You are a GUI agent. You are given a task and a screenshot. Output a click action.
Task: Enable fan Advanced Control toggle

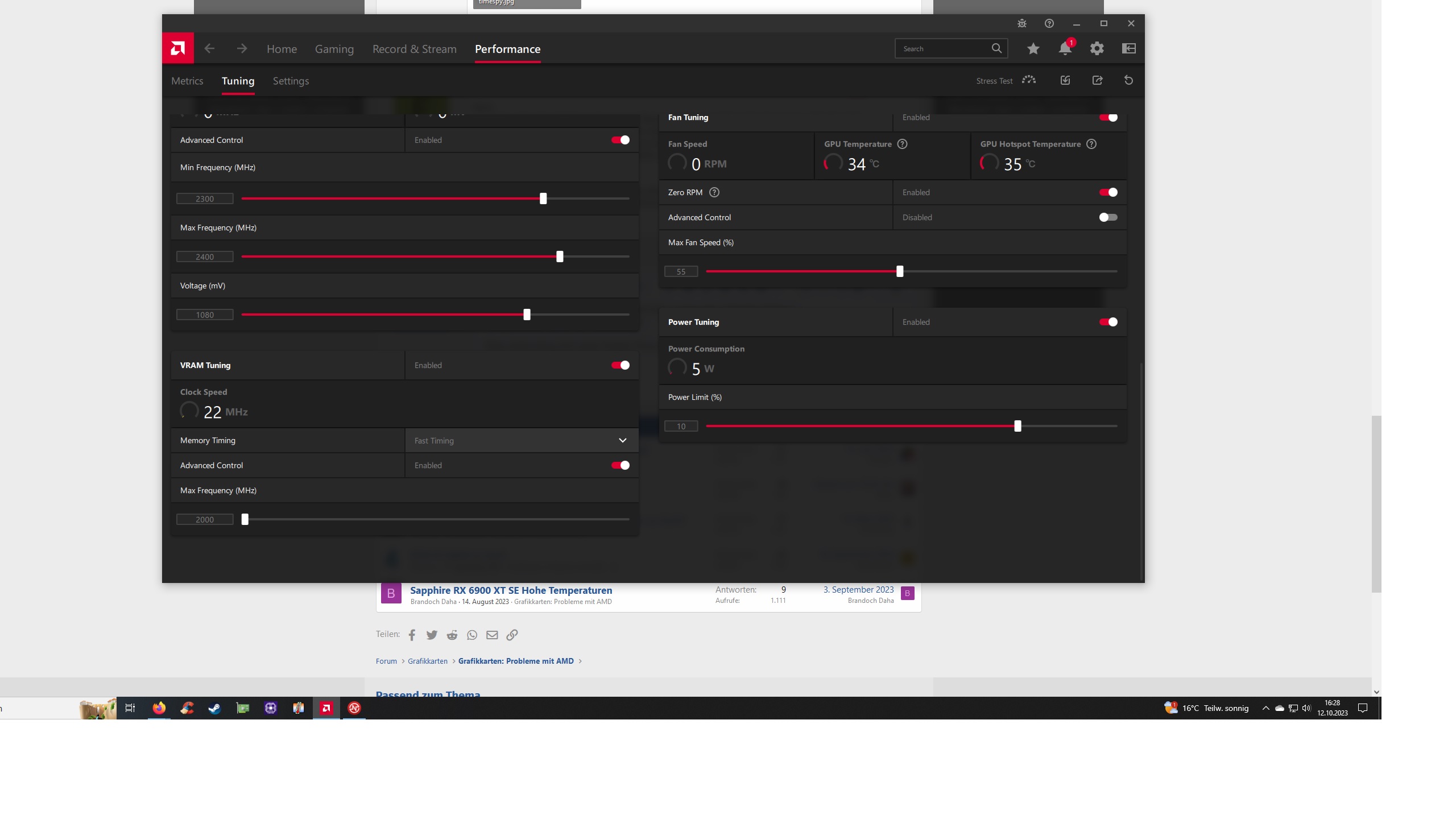coord(1108,217)
